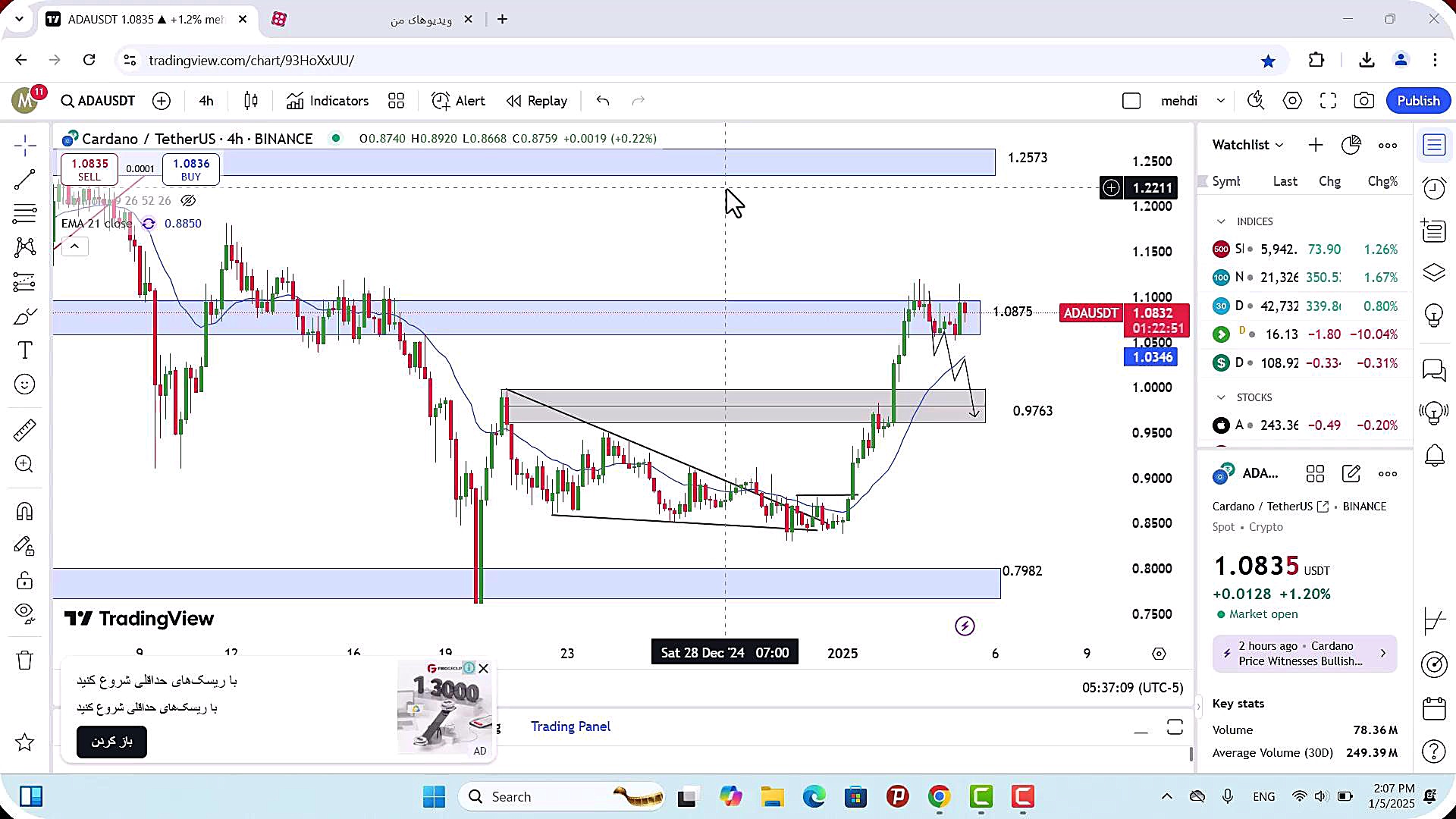This screenshot has width=1456, height=819.
Task: Click the SELL 1.0835 price button
Action: tap(89, 169)
